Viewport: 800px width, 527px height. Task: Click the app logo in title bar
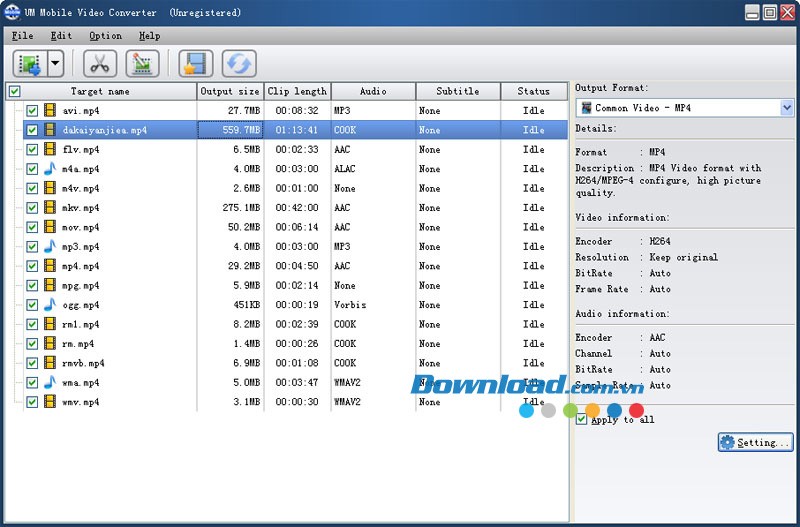click(x=12, y=12)
